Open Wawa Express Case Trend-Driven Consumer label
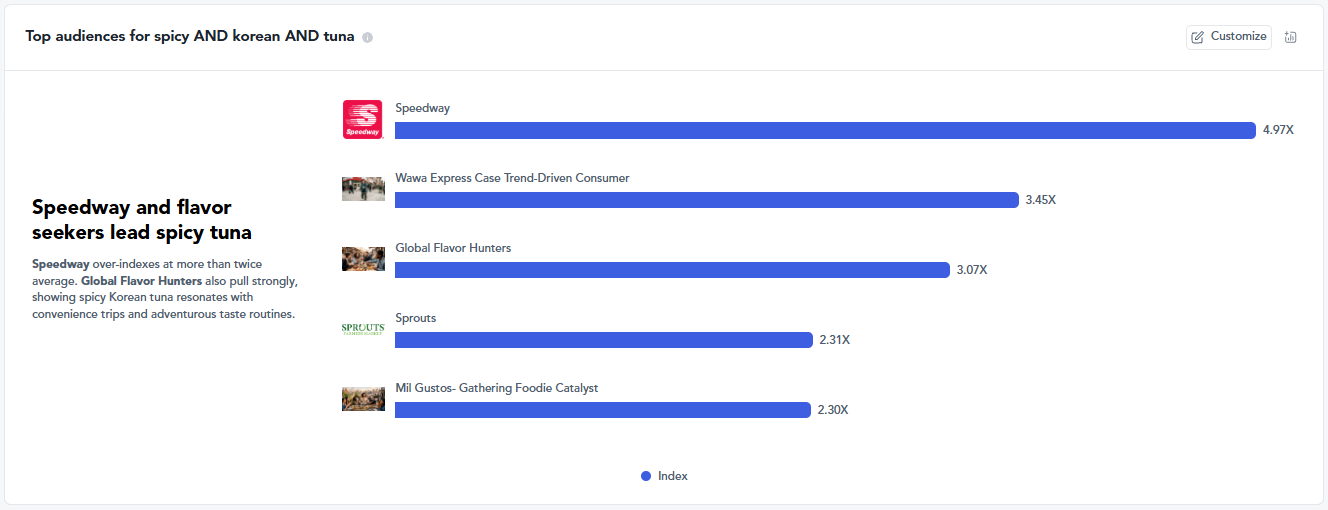 [513, 178]
